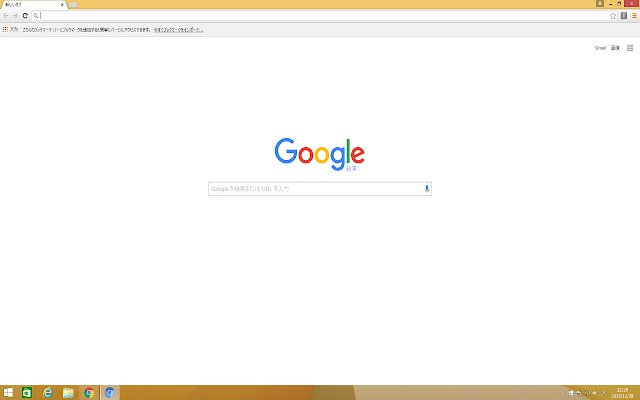Close the new tab page tab
Image resolution: width=640 pixels, height=400 pixels.
pyautogui.click(x=62, y=5)
